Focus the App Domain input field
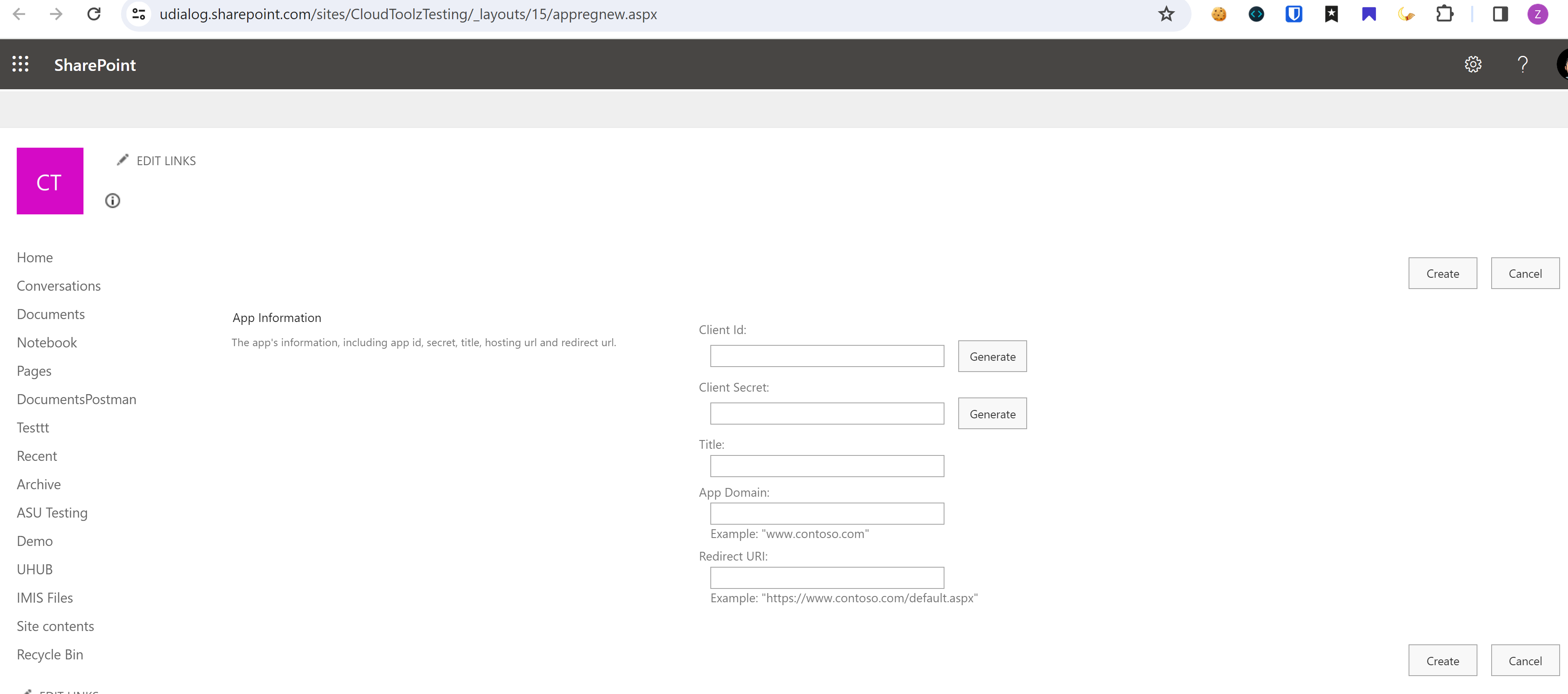Viewport: 1568px width, 694px height. point(827,514)
